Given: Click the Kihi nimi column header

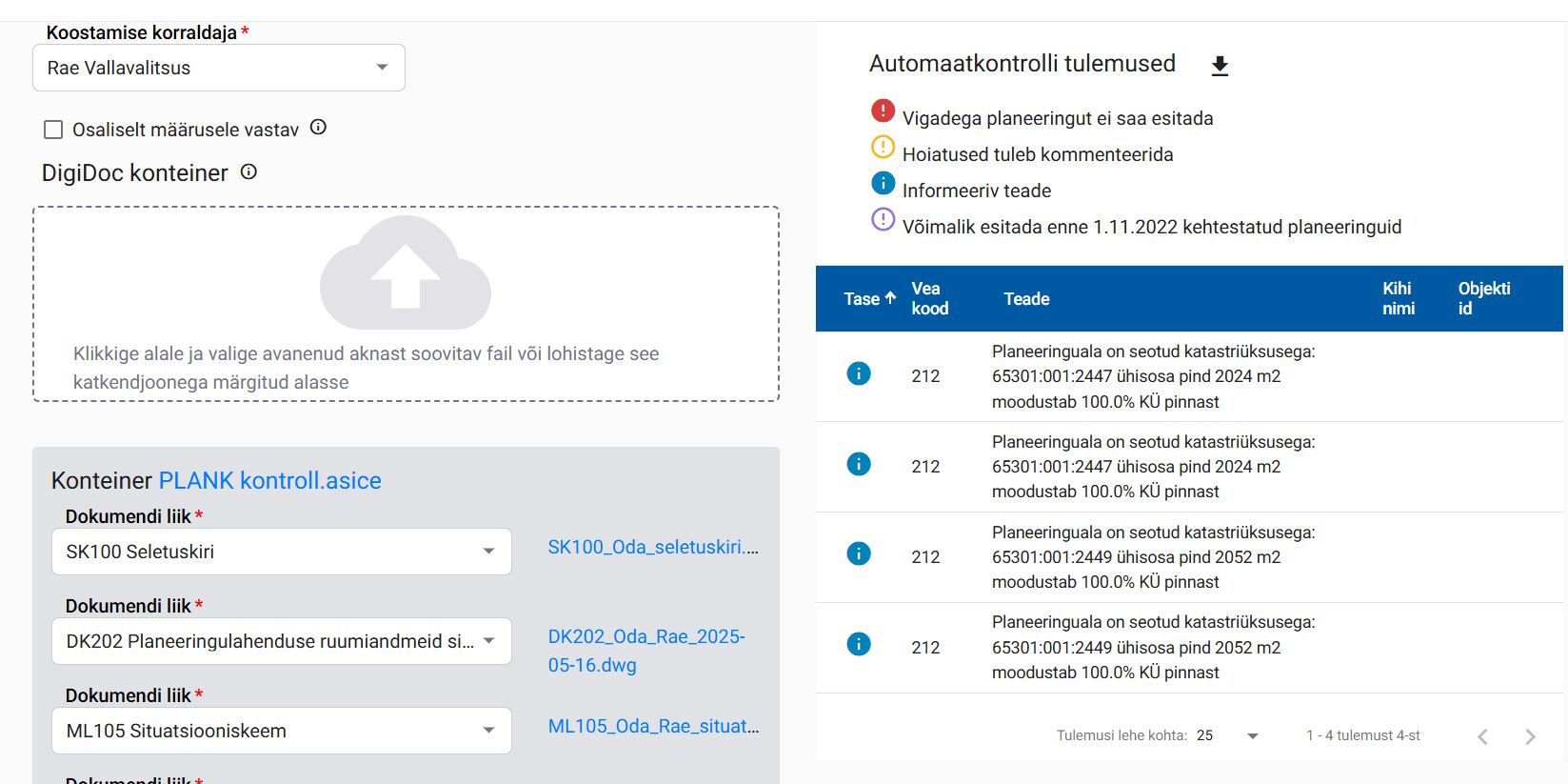Looking at the screenshot, I should 1399,298.
